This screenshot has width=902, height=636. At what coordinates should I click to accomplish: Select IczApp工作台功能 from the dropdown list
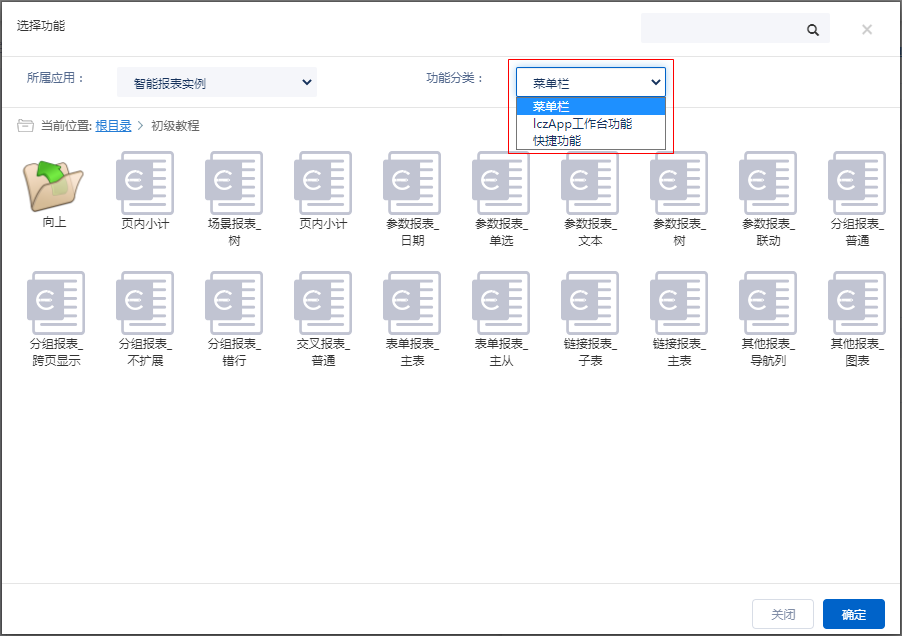coord(582,124)
